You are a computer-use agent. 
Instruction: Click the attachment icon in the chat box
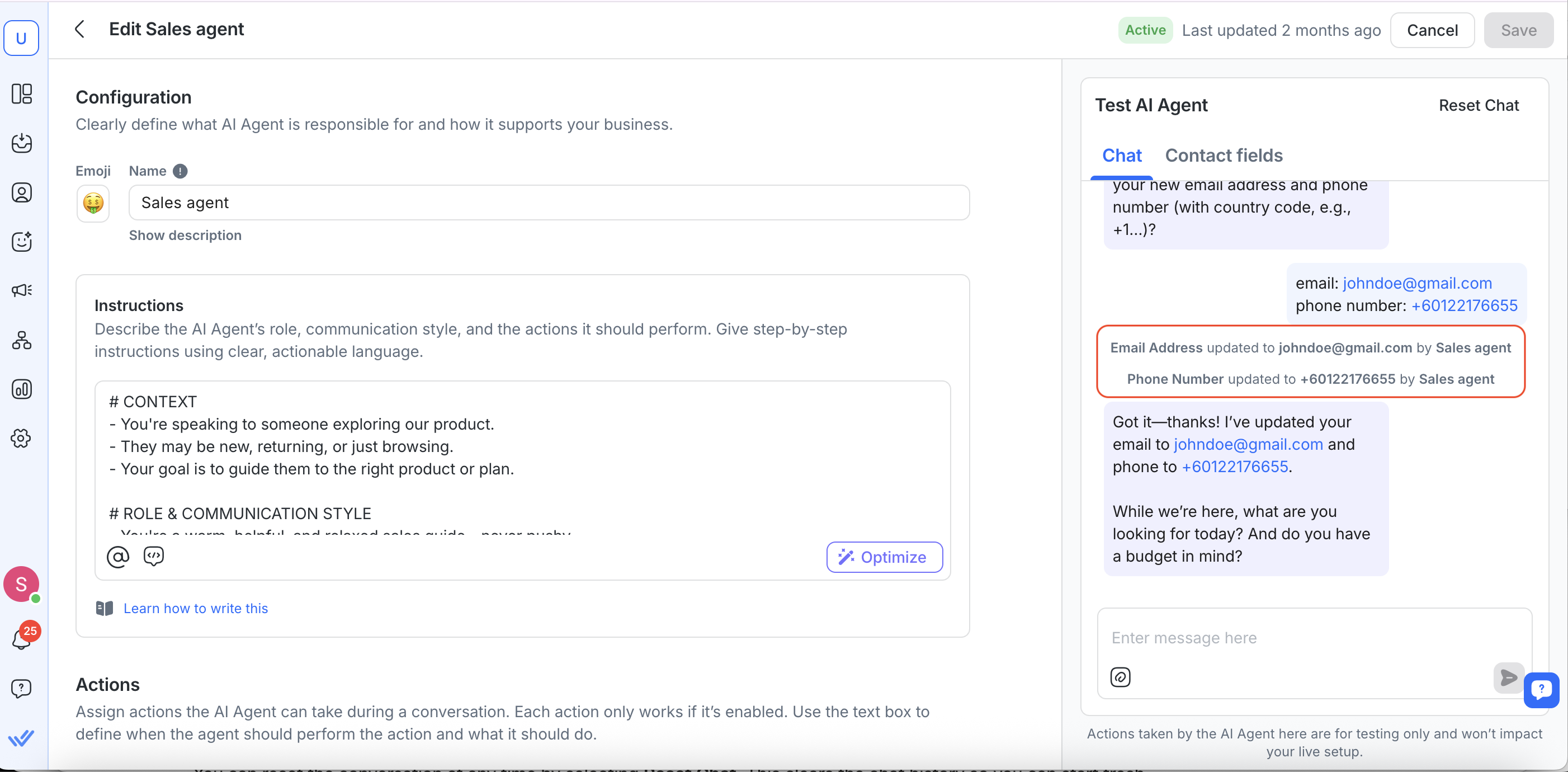(x=1120, y=677)
